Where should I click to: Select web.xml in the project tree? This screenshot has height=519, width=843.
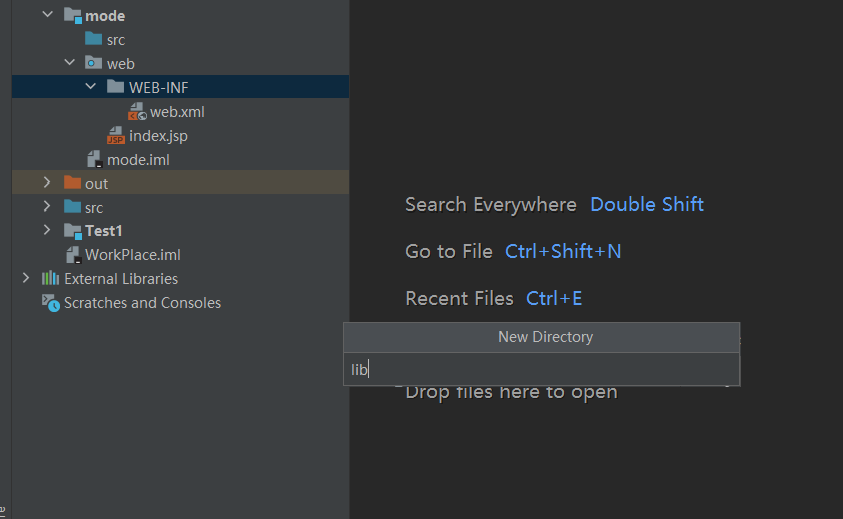(177, 112)
